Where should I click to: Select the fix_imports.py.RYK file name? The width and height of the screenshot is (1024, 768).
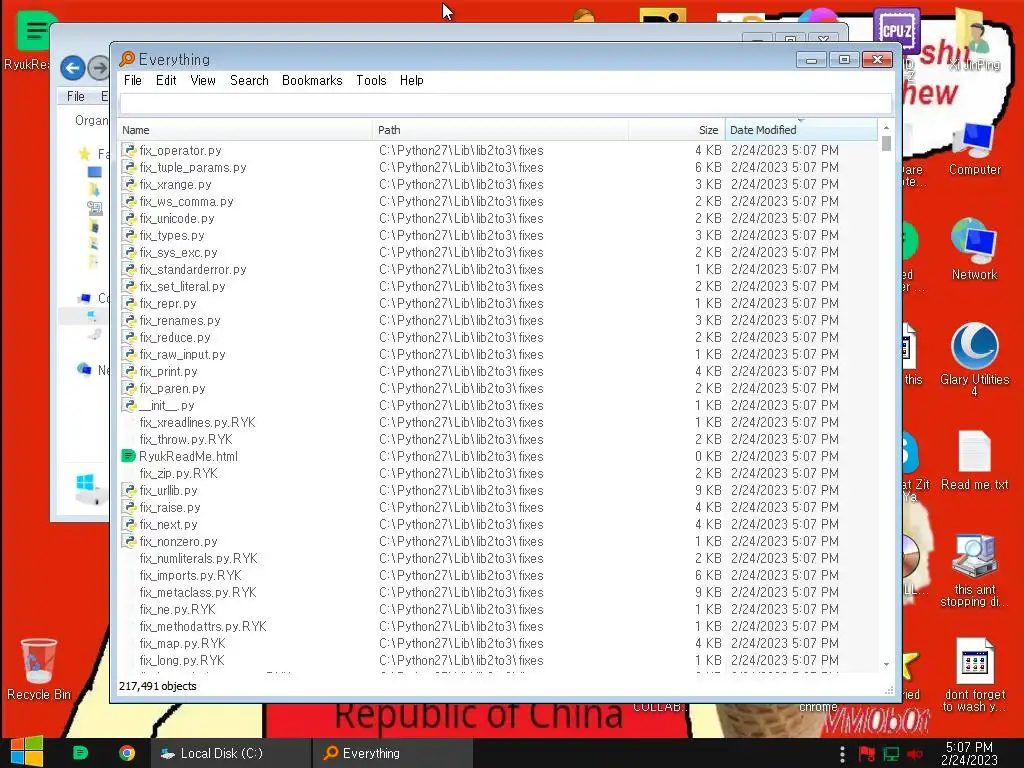190,575
